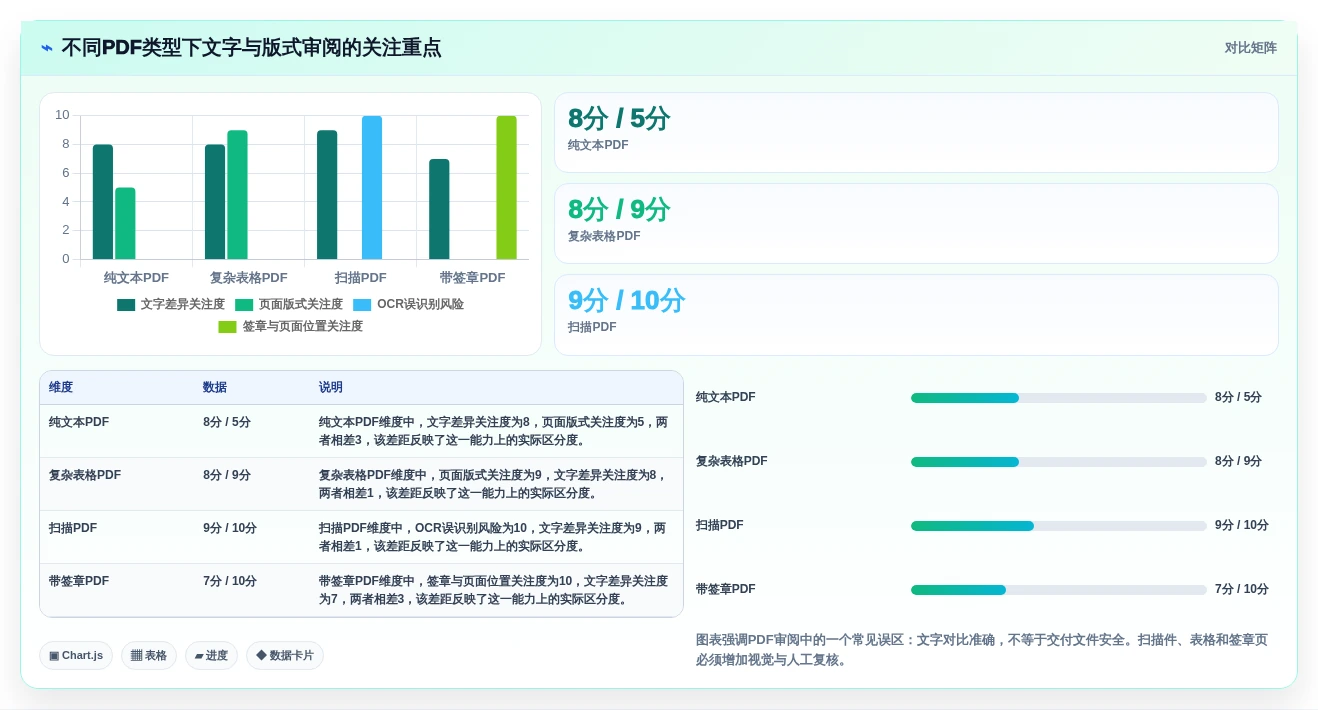Click the 纯文本PDF explanation text in table
The width and height of the screenshot is (1318, 710).
[x=494, y=432]
